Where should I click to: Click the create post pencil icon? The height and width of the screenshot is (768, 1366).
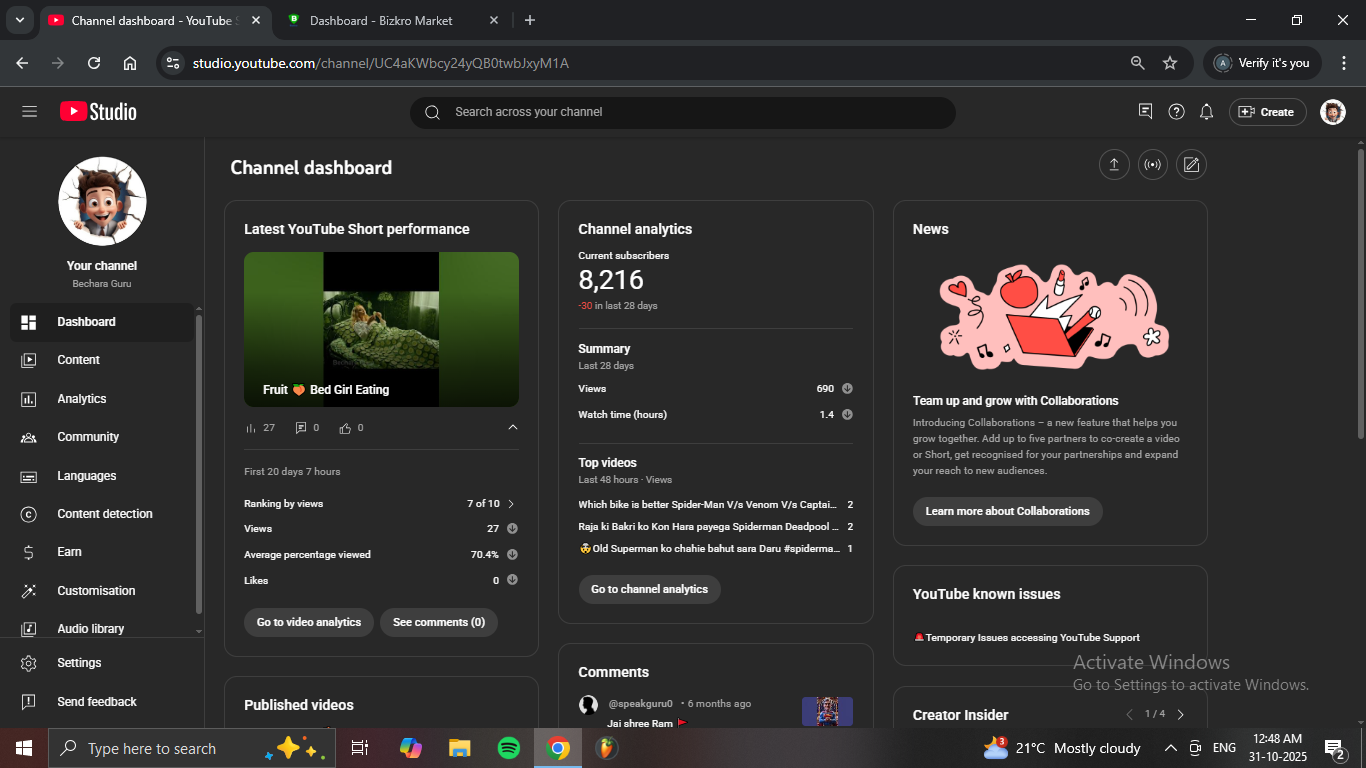[1191, 165]
